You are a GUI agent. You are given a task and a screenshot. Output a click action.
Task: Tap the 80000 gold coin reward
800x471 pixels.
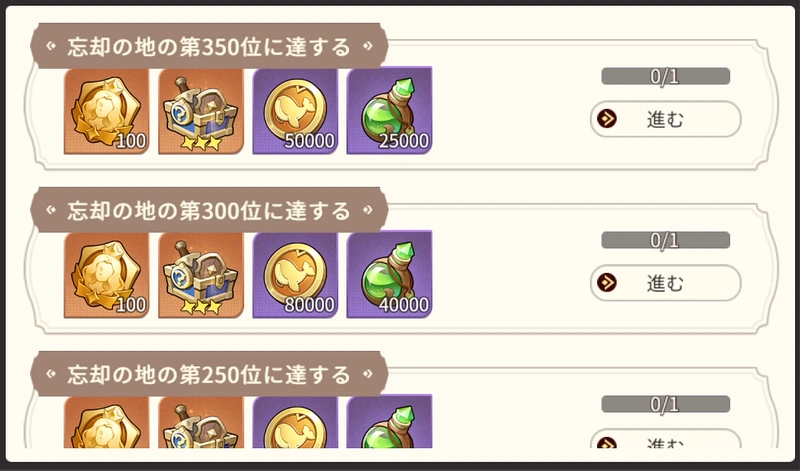[295, 275]
